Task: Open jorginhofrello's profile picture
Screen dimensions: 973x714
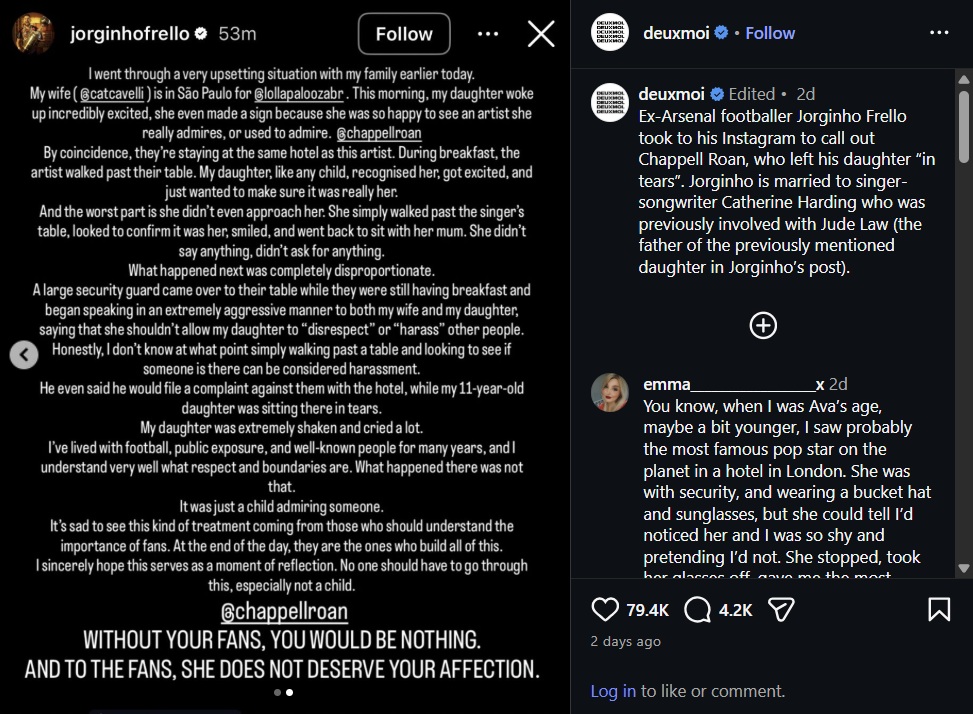Action: click(x=33, y=34)
